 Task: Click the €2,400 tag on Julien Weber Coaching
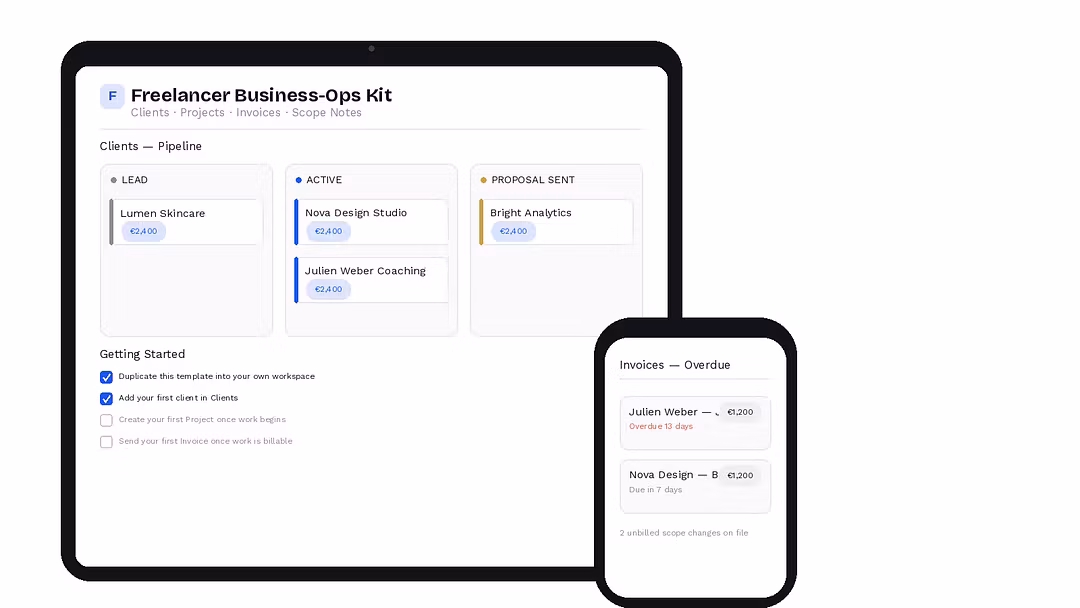[329, 289]
